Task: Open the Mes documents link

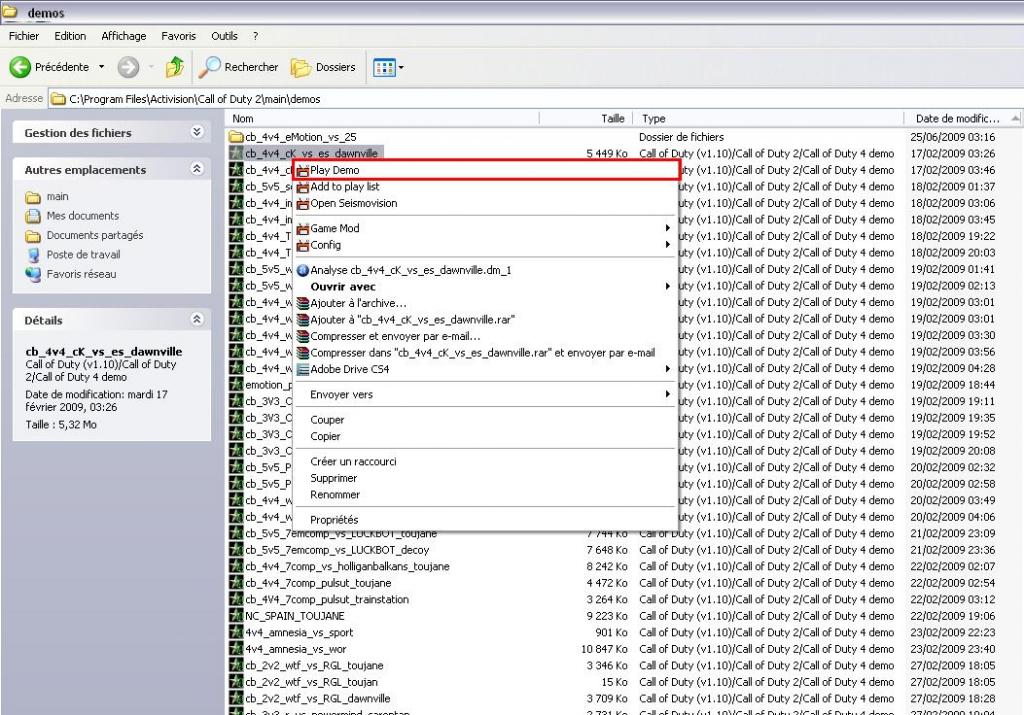Action: coord(83,216)
